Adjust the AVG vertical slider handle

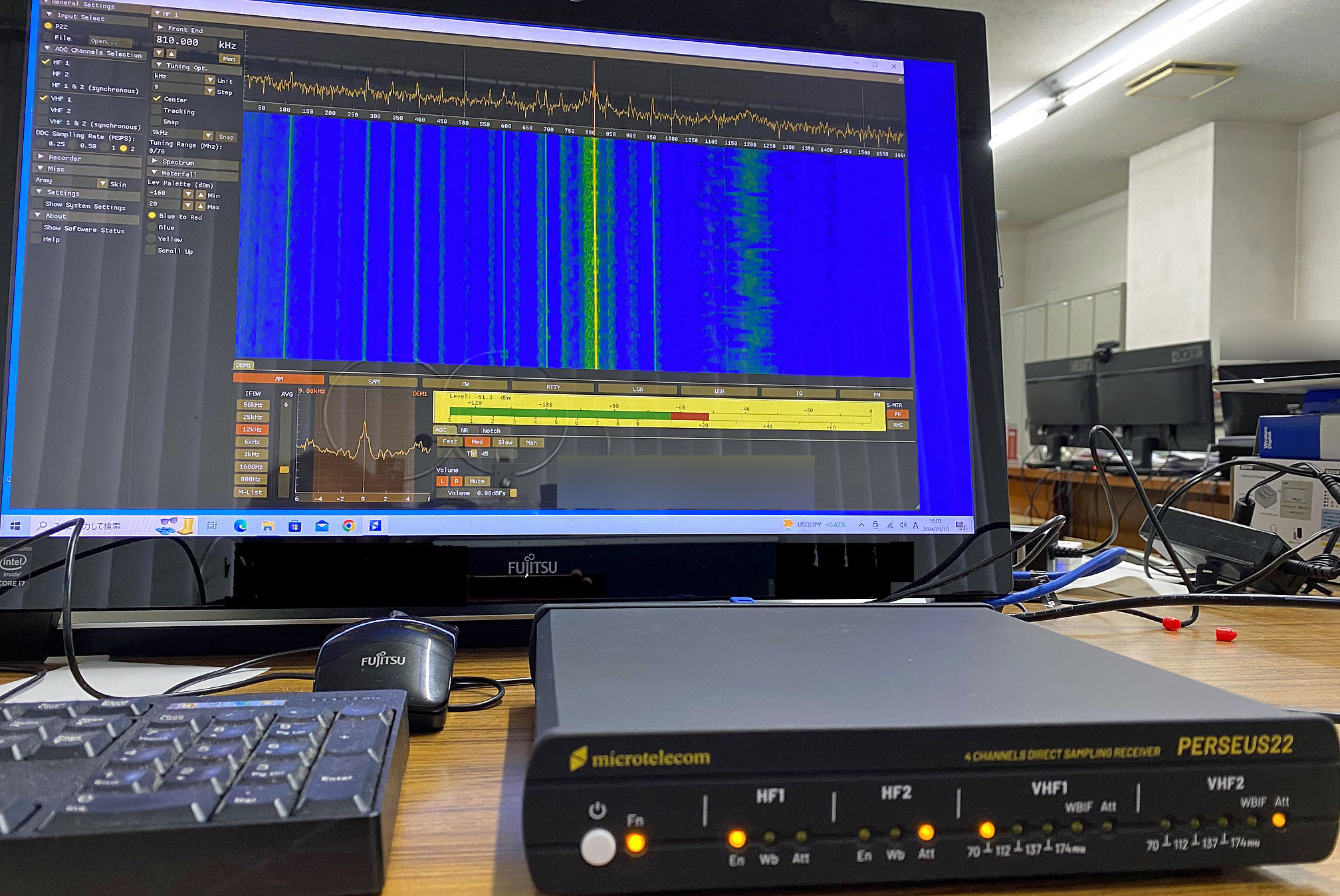click(x=284, y=469)
